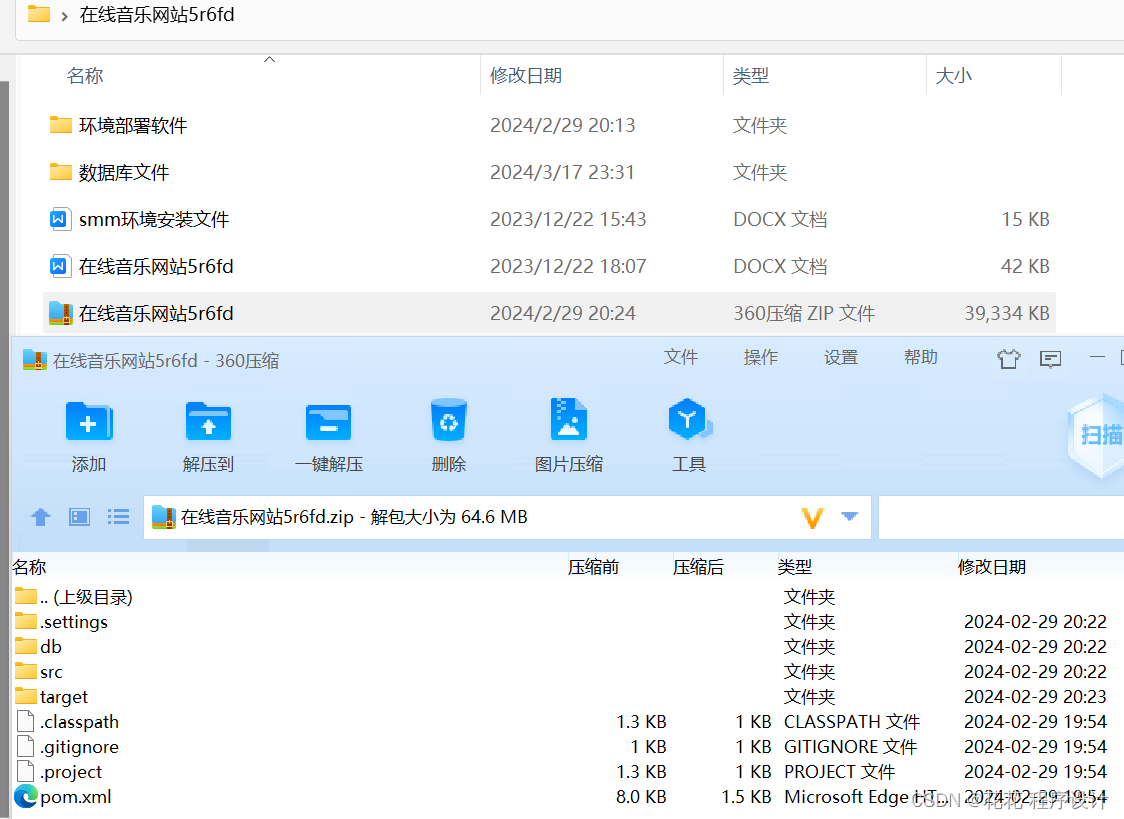The height and width of the screenshot is (819, 1124).
Task: Open the 设置 menu
Action: (x=841, y=357)
